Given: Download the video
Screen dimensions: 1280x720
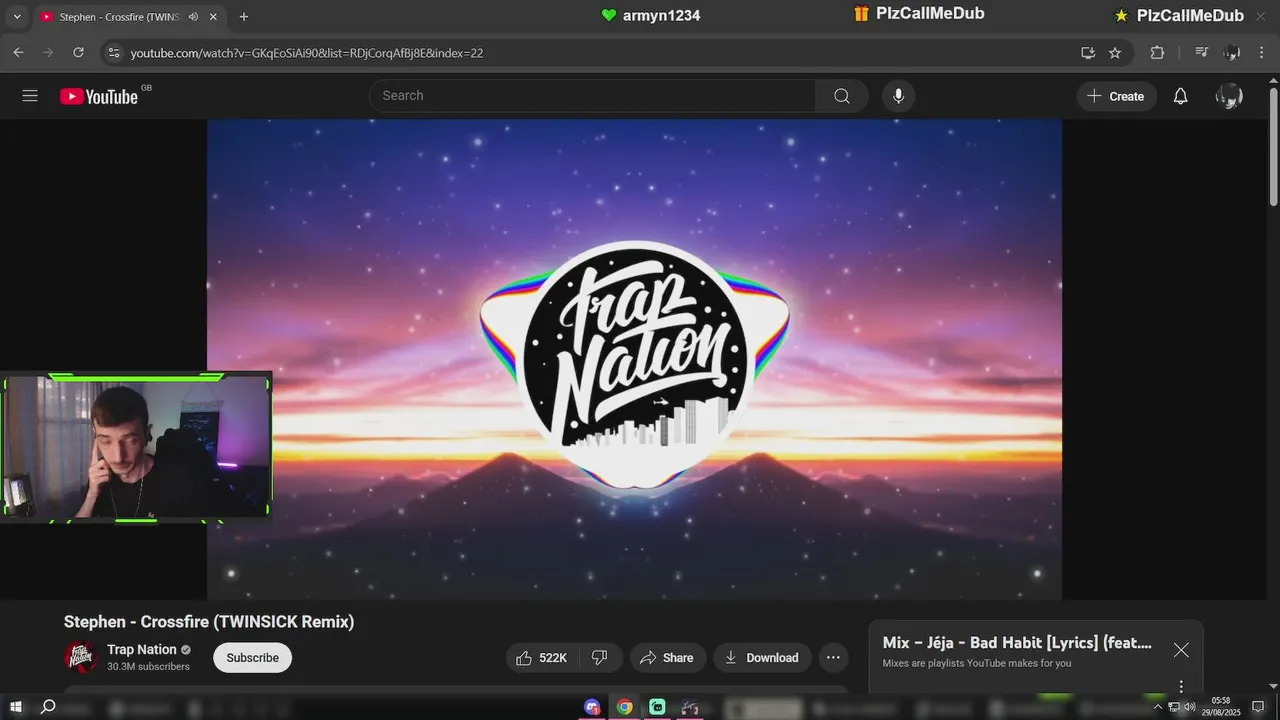Looking at the screenshot, I should (762, 657).
